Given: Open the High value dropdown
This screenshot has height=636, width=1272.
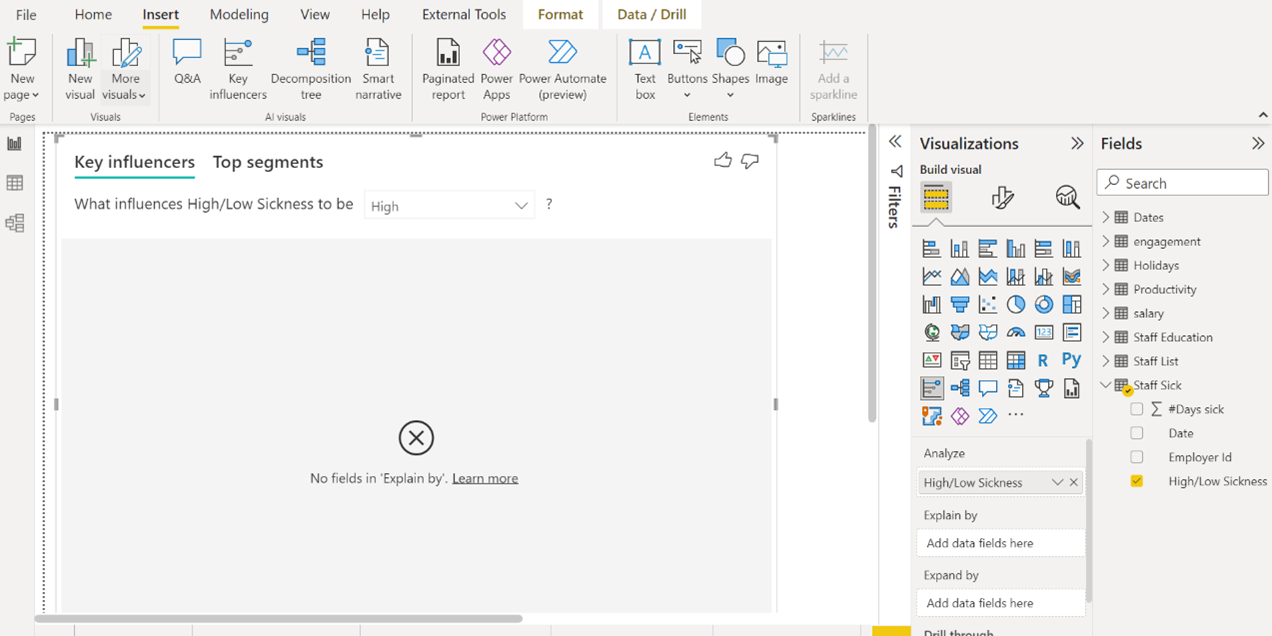Looking at the screenshot, I should pyautogui.click(x=449, y=206).
